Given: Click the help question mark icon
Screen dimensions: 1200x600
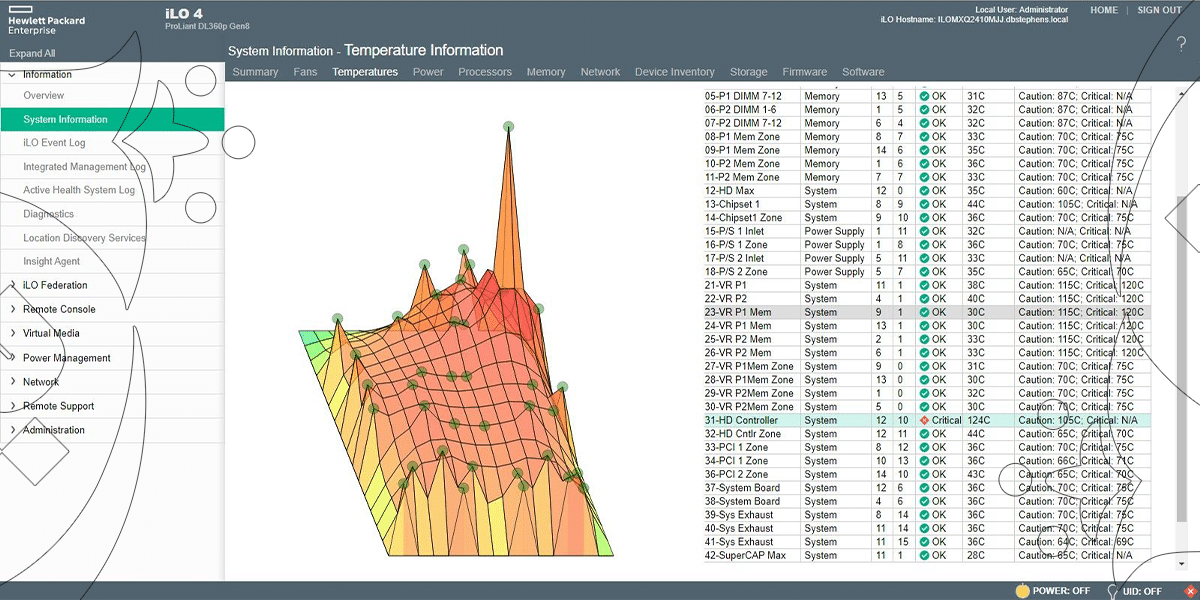Looking at the screenshot, I should (x=1181, y=44).
